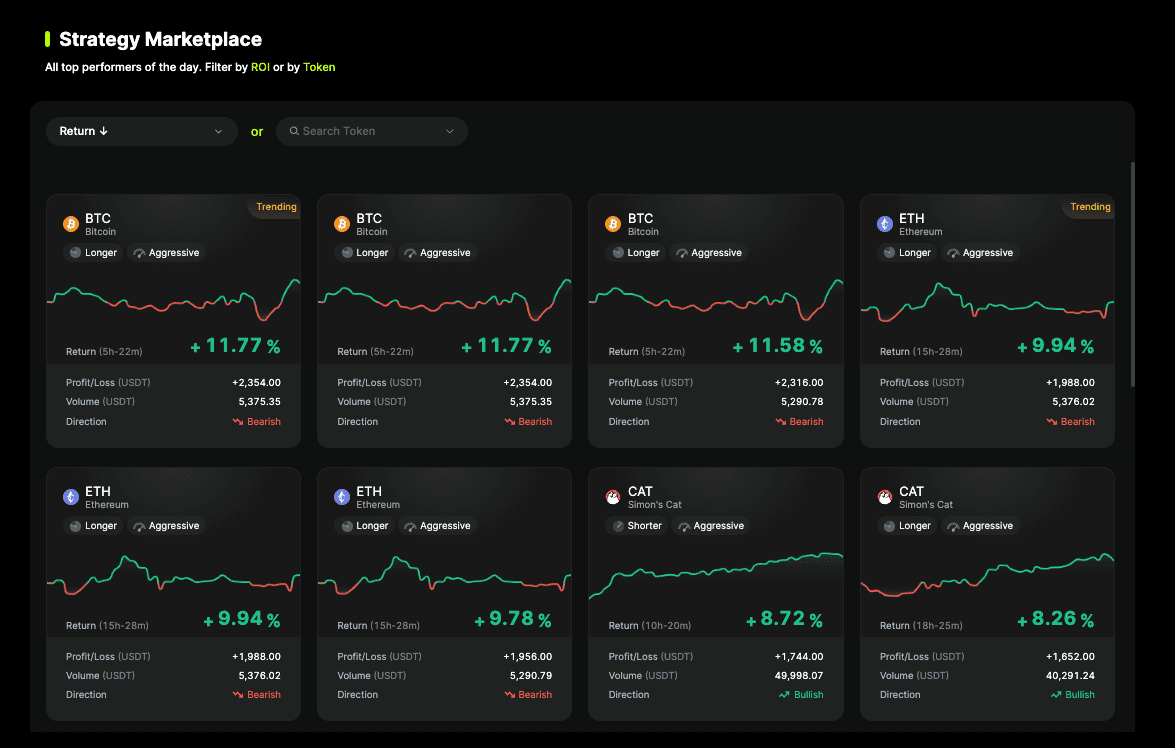Focus the Search Token input field
The width and height of the screenshot is (1175, 748).
point(372,131)
